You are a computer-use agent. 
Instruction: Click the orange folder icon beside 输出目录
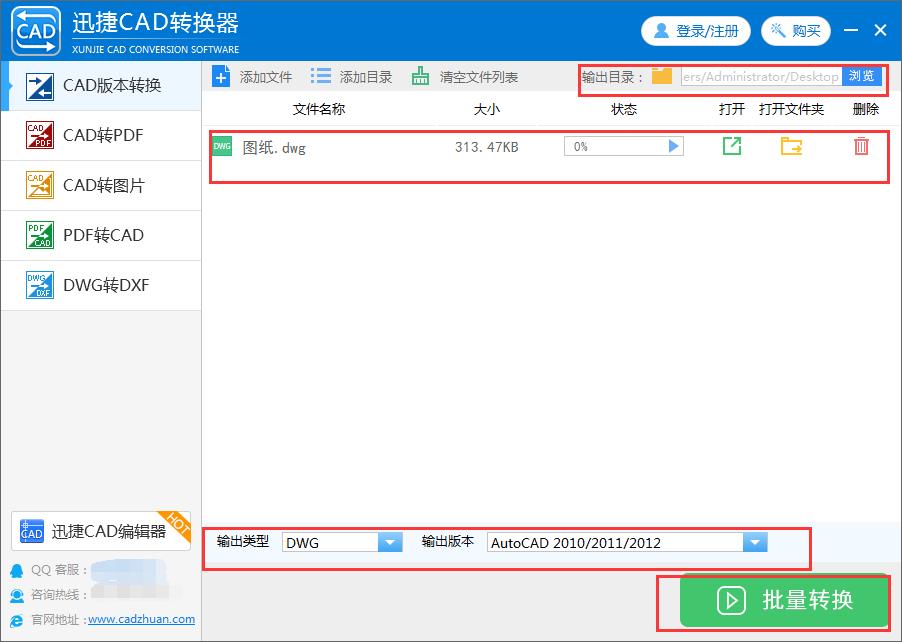click(663, 75)
